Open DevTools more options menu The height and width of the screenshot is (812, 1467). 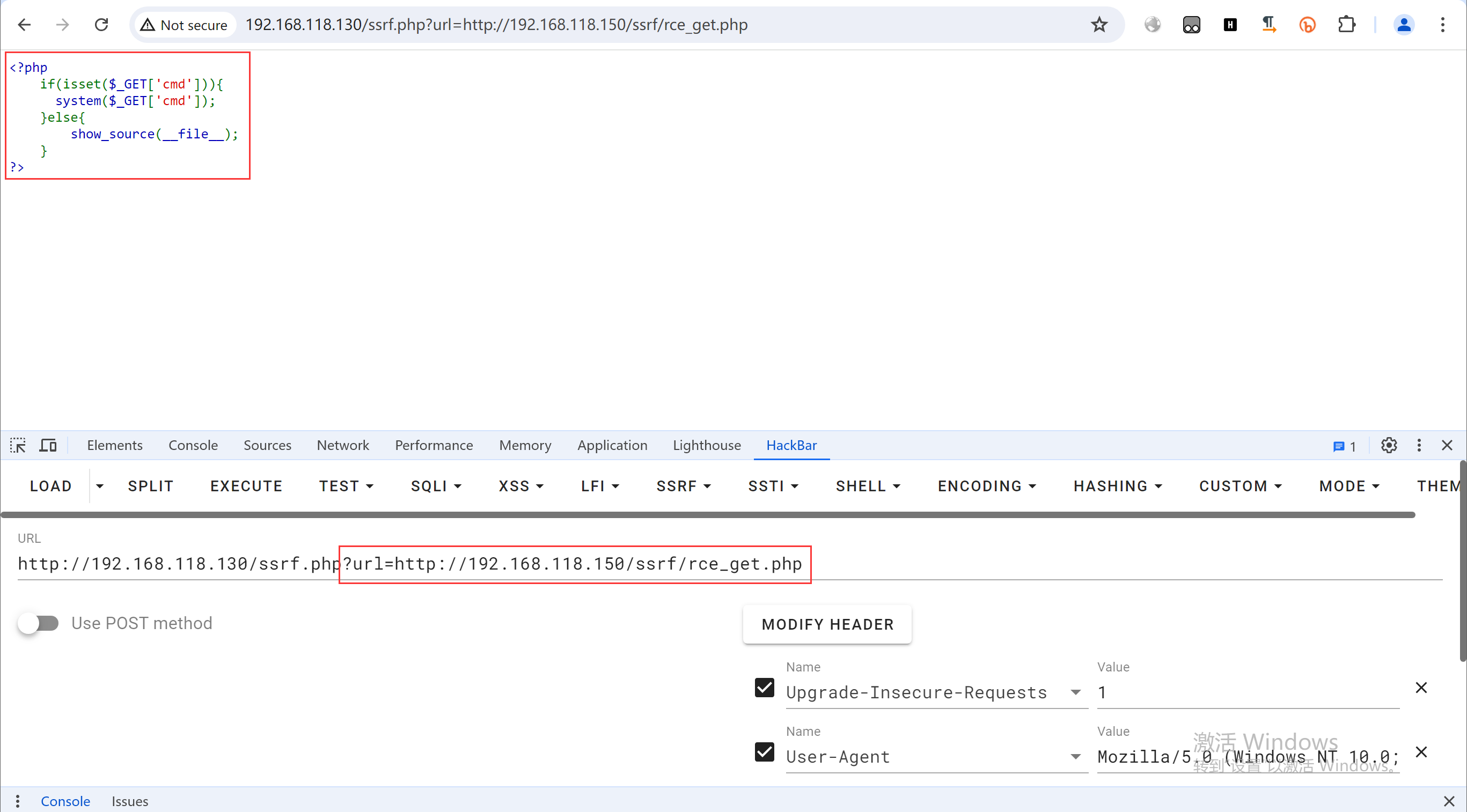click(1419, 445)
